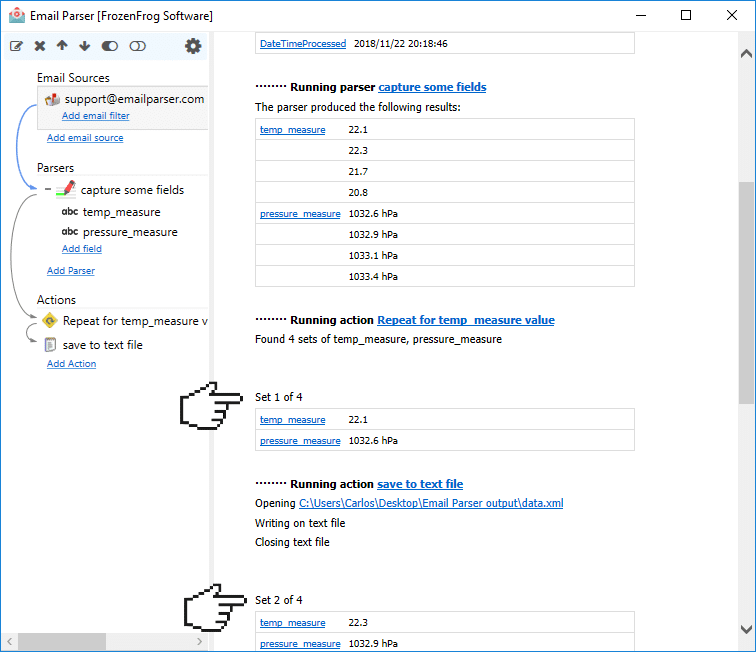This screenshot has height=652, width=756.
Task: Select the 'Repeat for temp_measure' action
Action: [125, 321]
